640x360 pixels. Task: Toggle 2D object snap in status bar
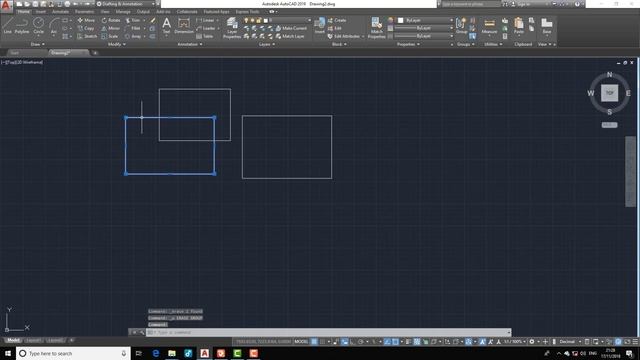(395, 341)
